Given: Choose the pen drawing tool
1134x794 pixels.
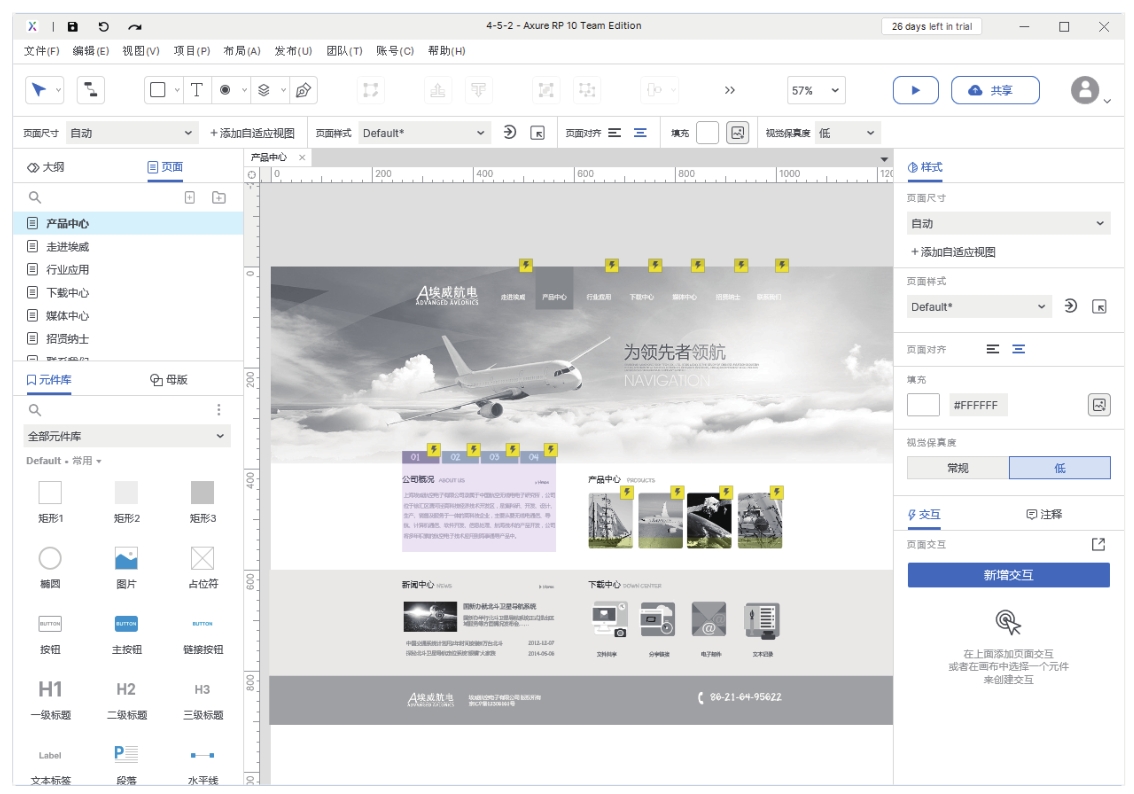Looking at the screenshot, I should click(304, 90).
